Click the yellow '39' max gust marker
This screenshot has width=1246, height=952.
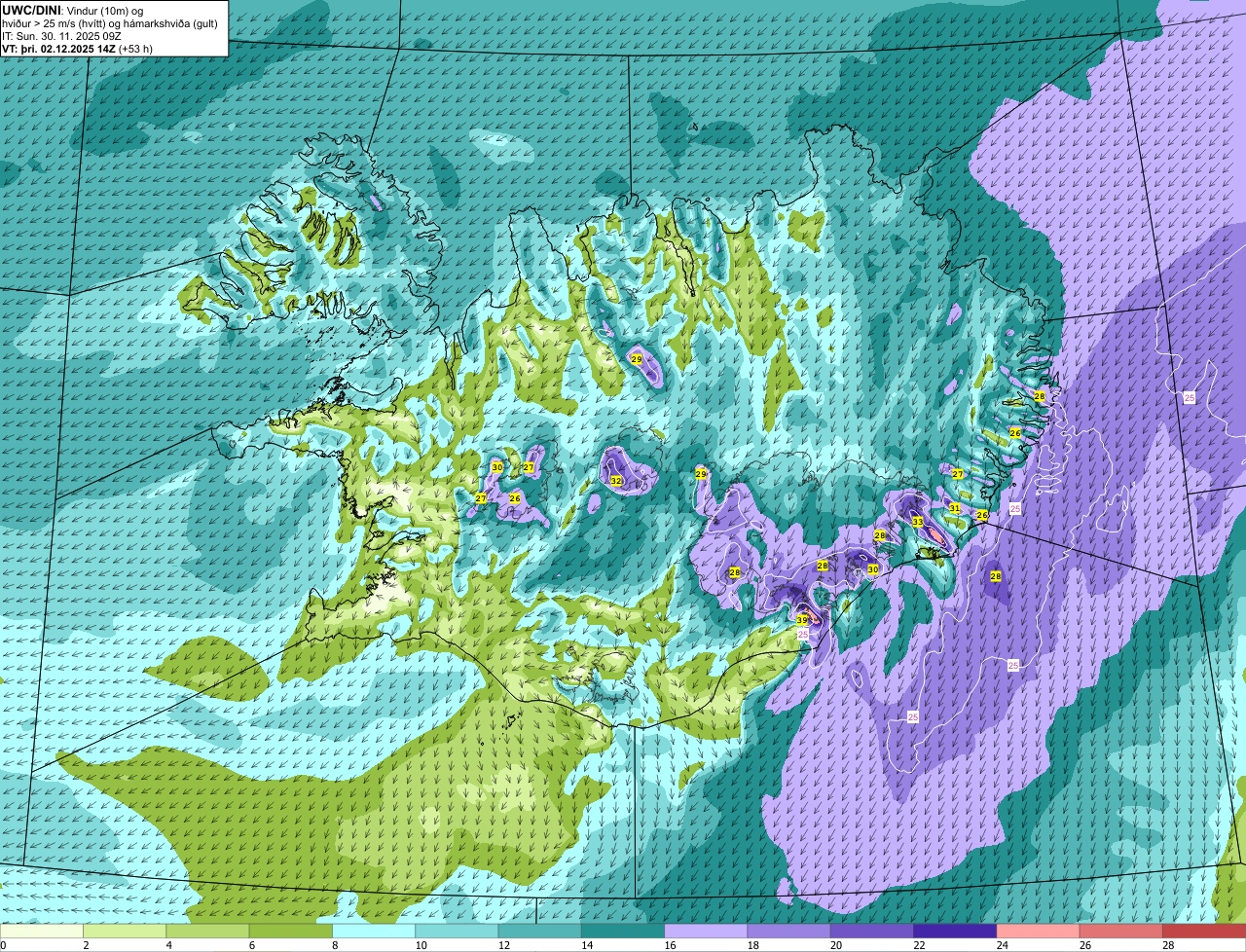click(x=802, y=620)
